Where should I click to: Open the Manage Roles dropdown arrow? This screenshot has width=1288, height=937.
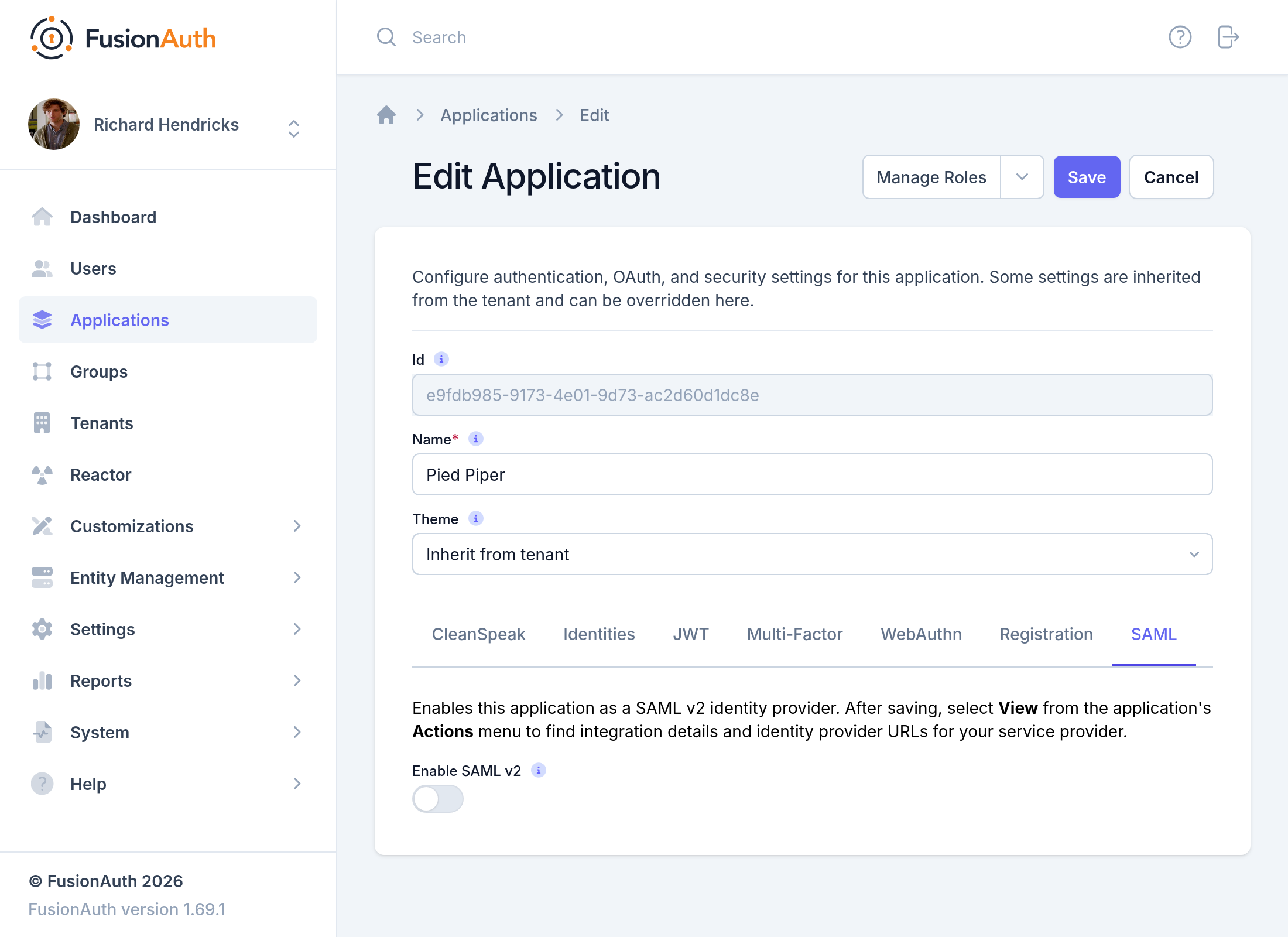point(1022,177)
